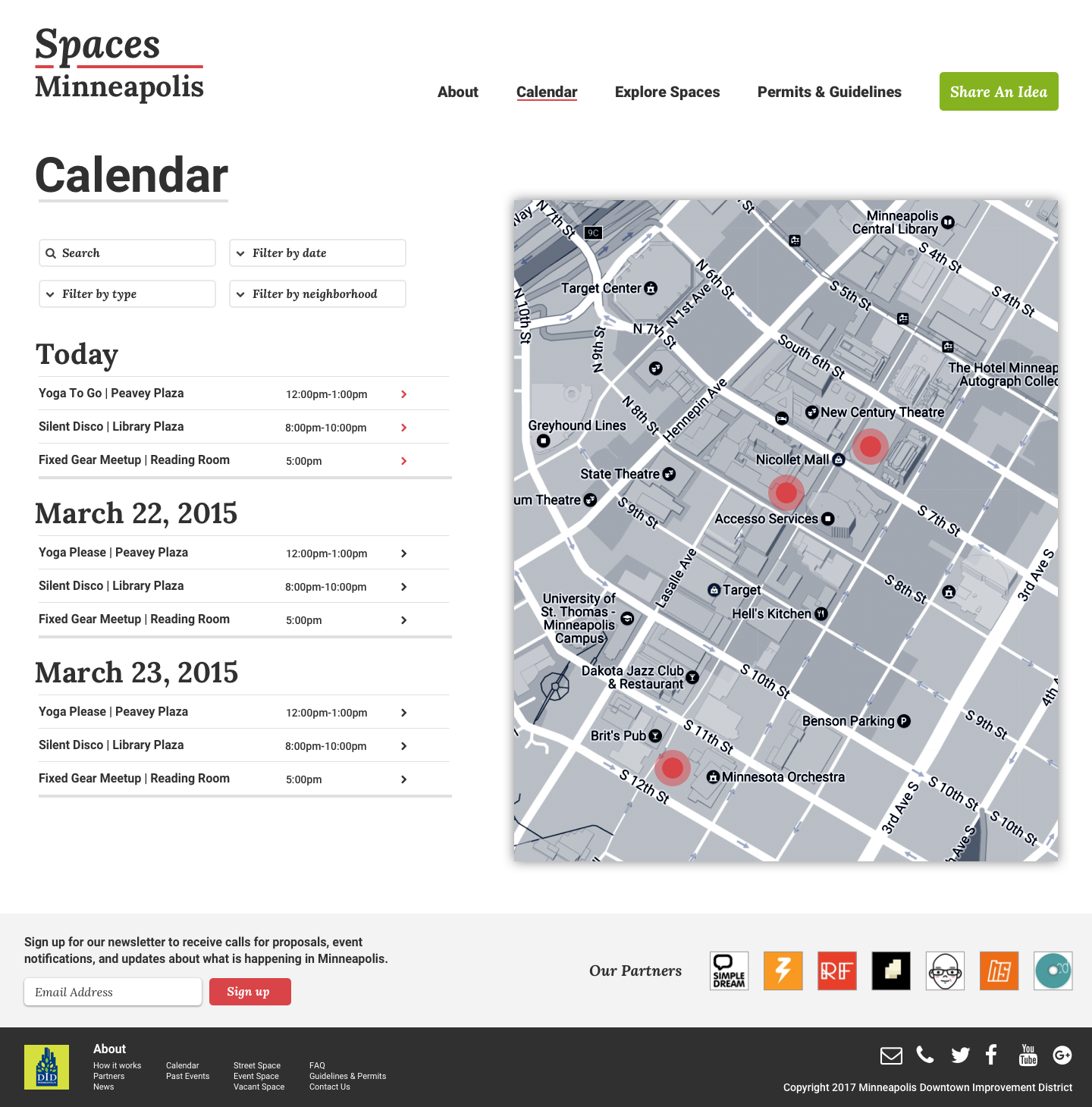
Task: Open Street Space footer link
Action: tap(257, 1065)
